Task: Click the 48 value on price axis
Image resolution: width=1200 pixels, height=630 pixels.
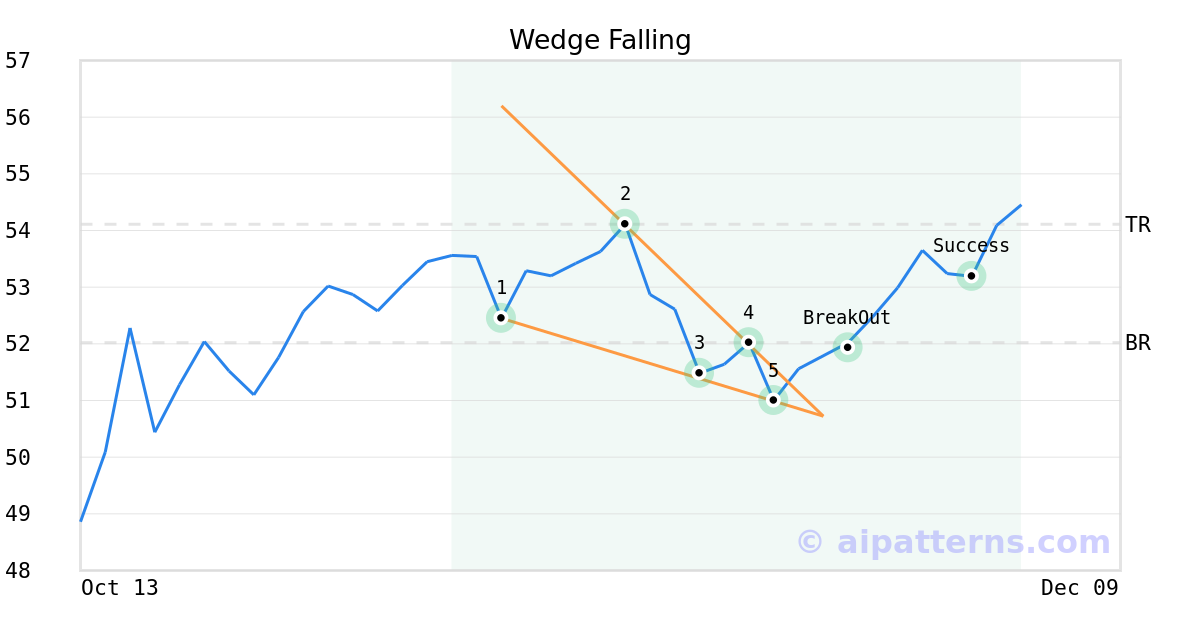Action: pyautogui.click(x=18, y=571)
